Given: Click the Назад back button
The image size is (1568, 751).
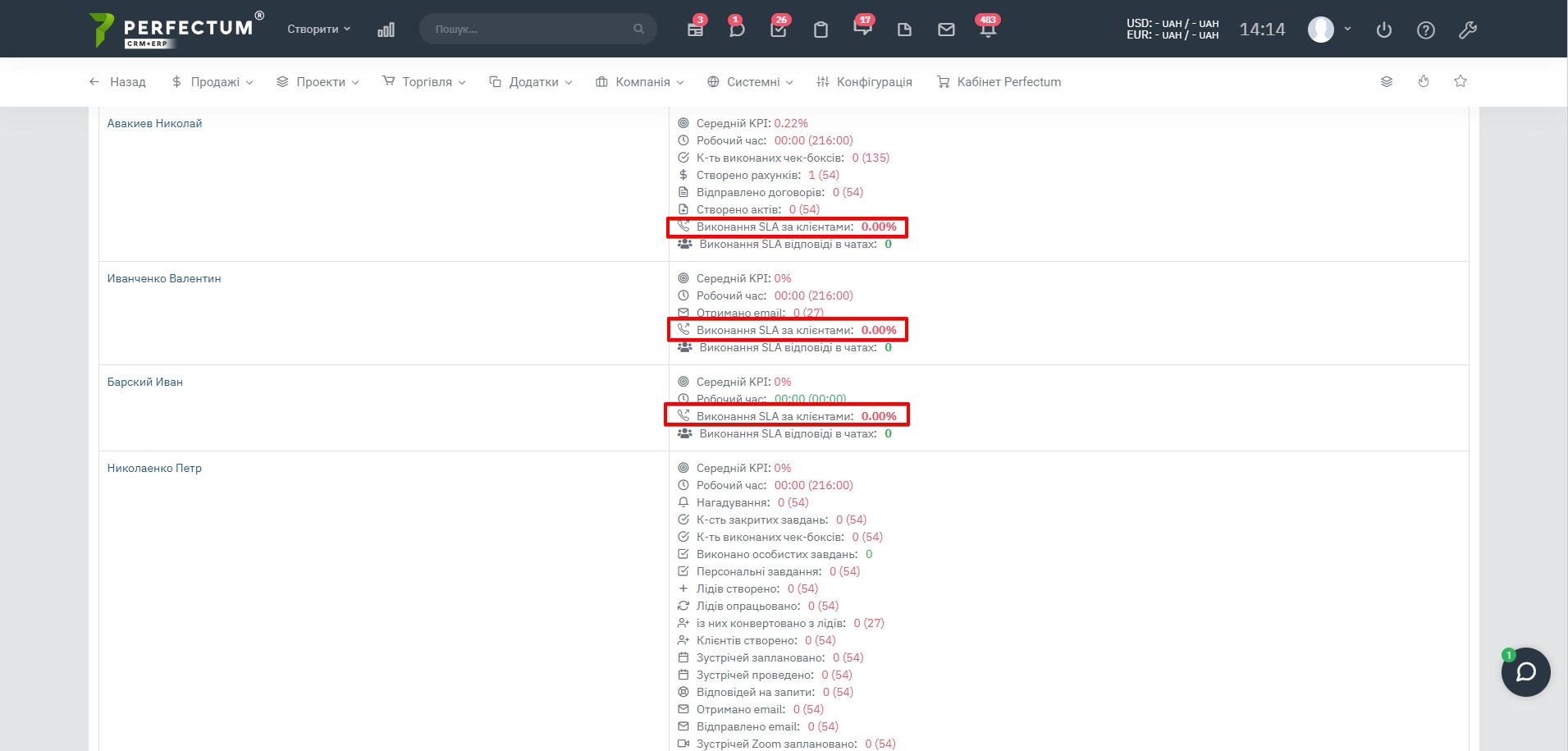Looking at the screenshot, I should [x=117, y=82].
